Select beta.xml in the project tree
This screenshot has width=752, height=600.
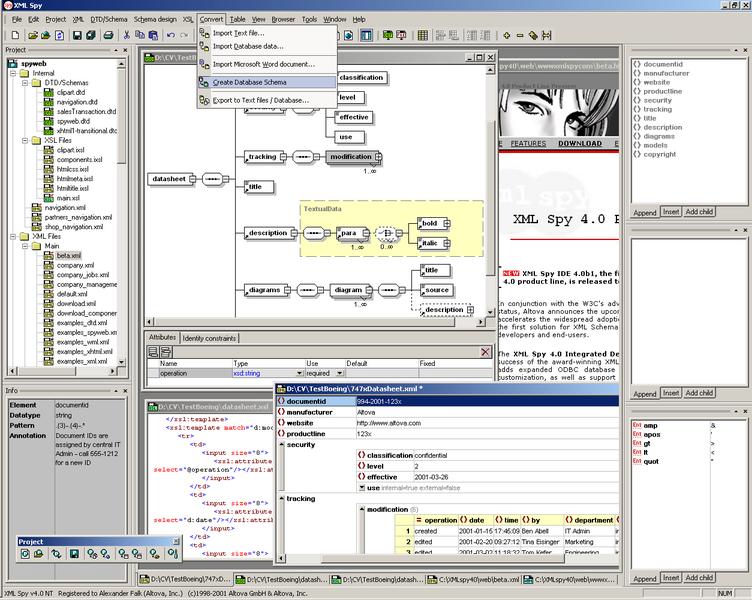[x=68, y=256]
